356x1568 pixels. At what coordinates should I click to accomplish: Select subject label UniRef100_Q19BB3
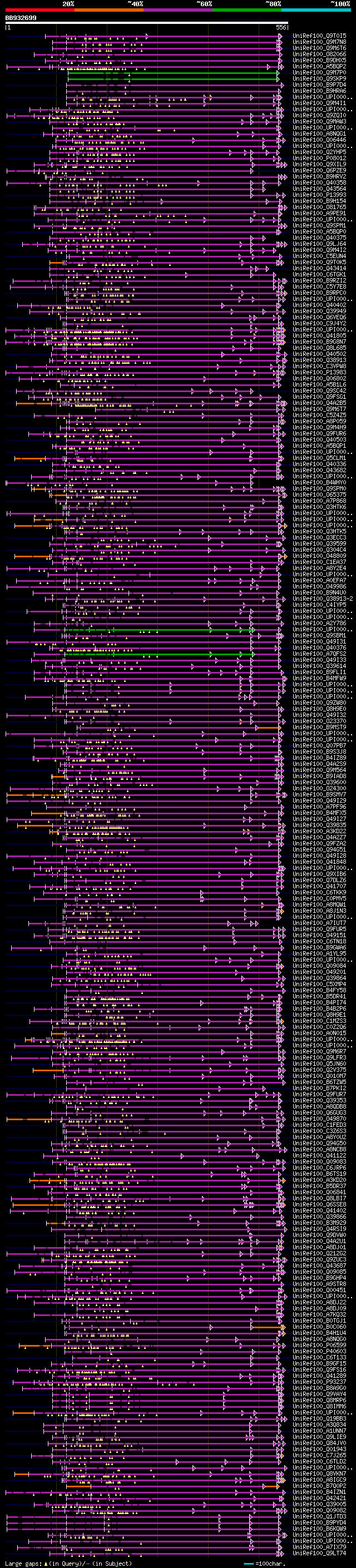319,1418
